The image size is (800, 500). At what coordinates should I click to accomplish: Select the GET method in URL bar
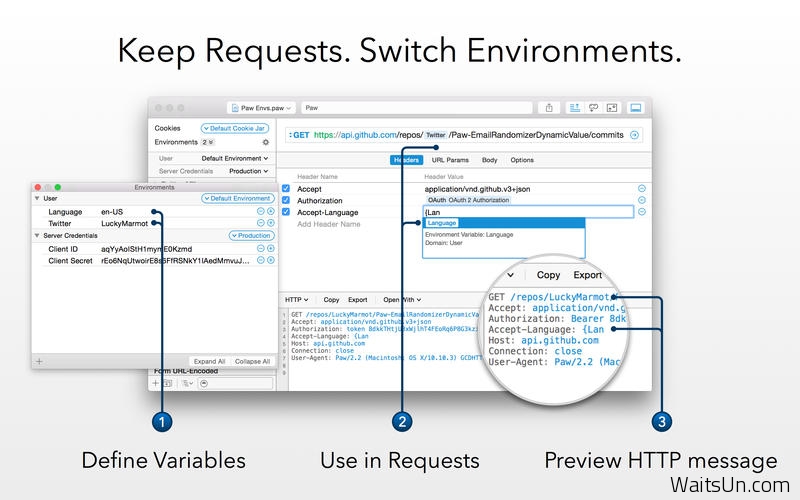(299, 135)
